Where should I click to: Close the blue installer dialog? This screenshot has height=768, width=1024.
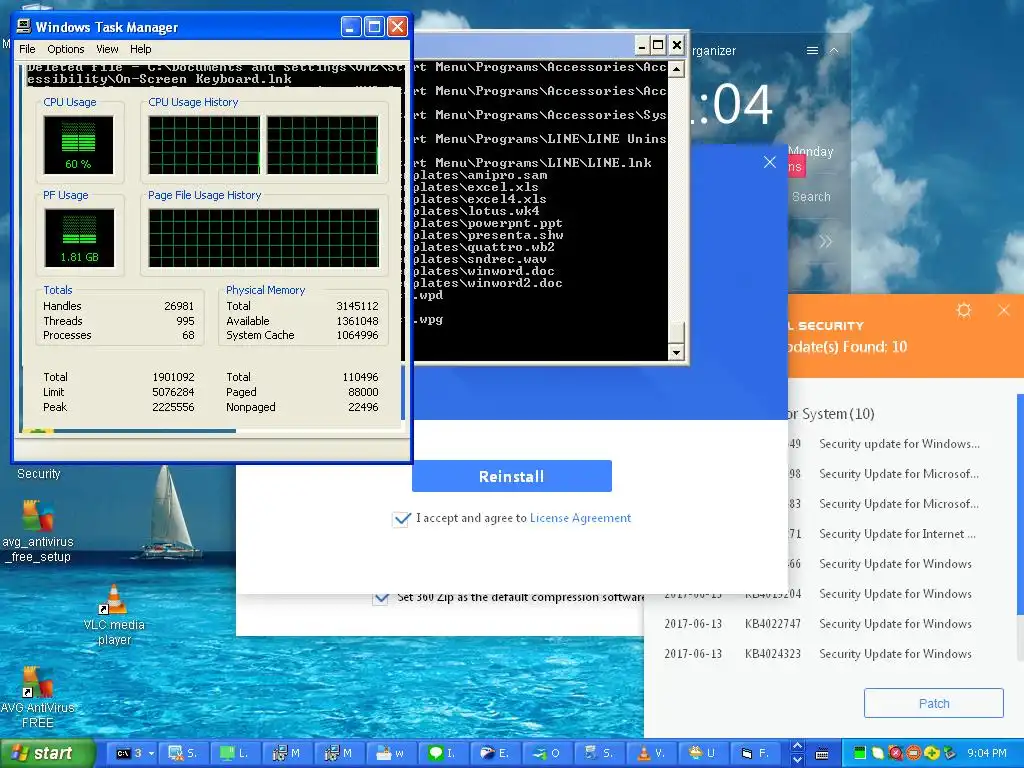pos(770,162)
